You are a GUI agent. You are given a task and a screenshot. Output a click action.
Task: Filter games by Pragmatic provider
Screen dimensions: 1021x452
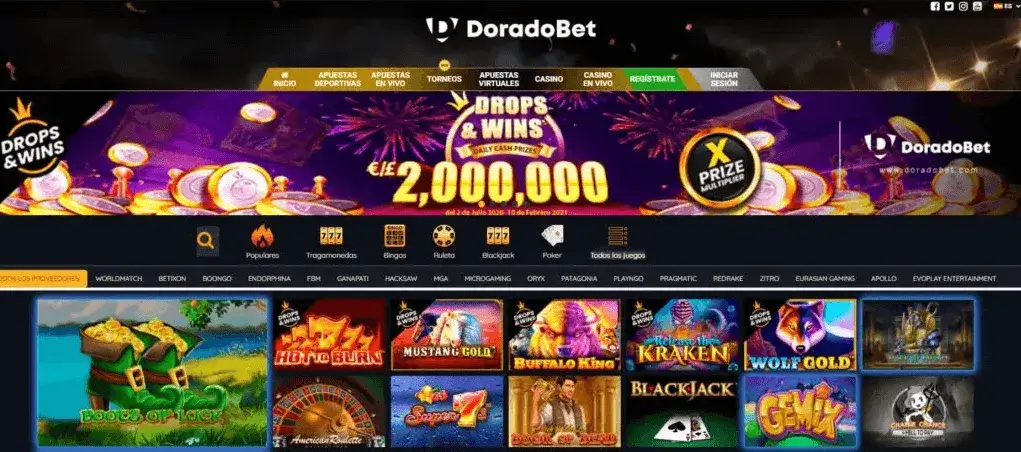pos(678,278)
